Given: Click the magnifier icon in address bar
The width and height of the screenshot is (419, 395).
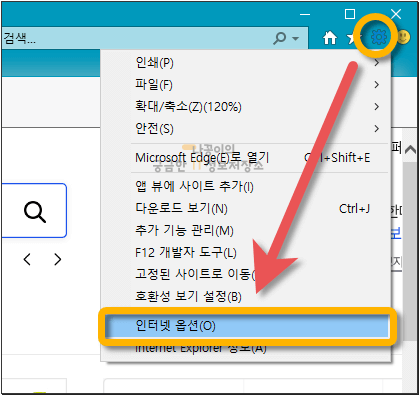Looking at the screenshot, I should [280, 38].
